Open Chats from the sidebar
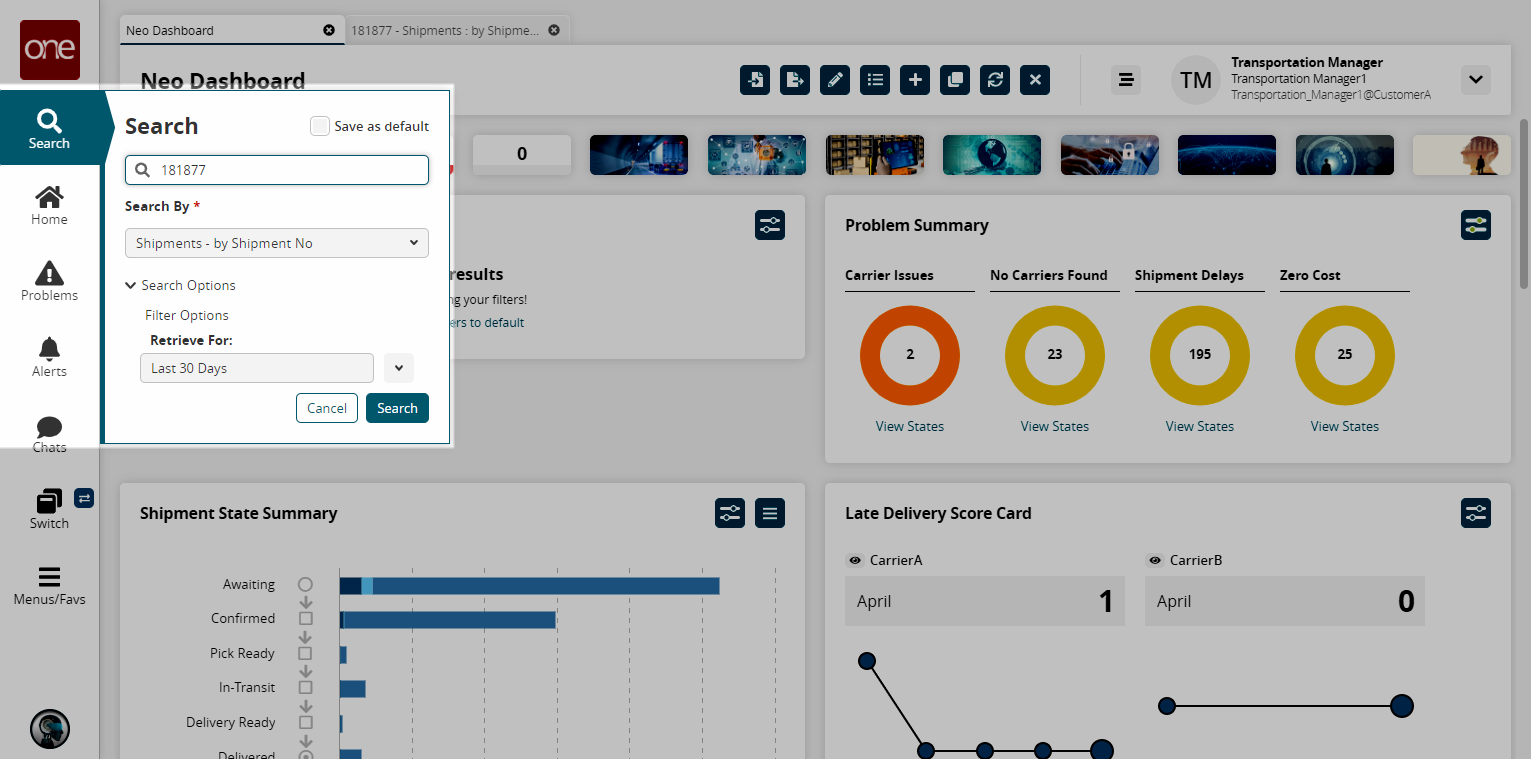The image size is (1531, 759). 49,433
